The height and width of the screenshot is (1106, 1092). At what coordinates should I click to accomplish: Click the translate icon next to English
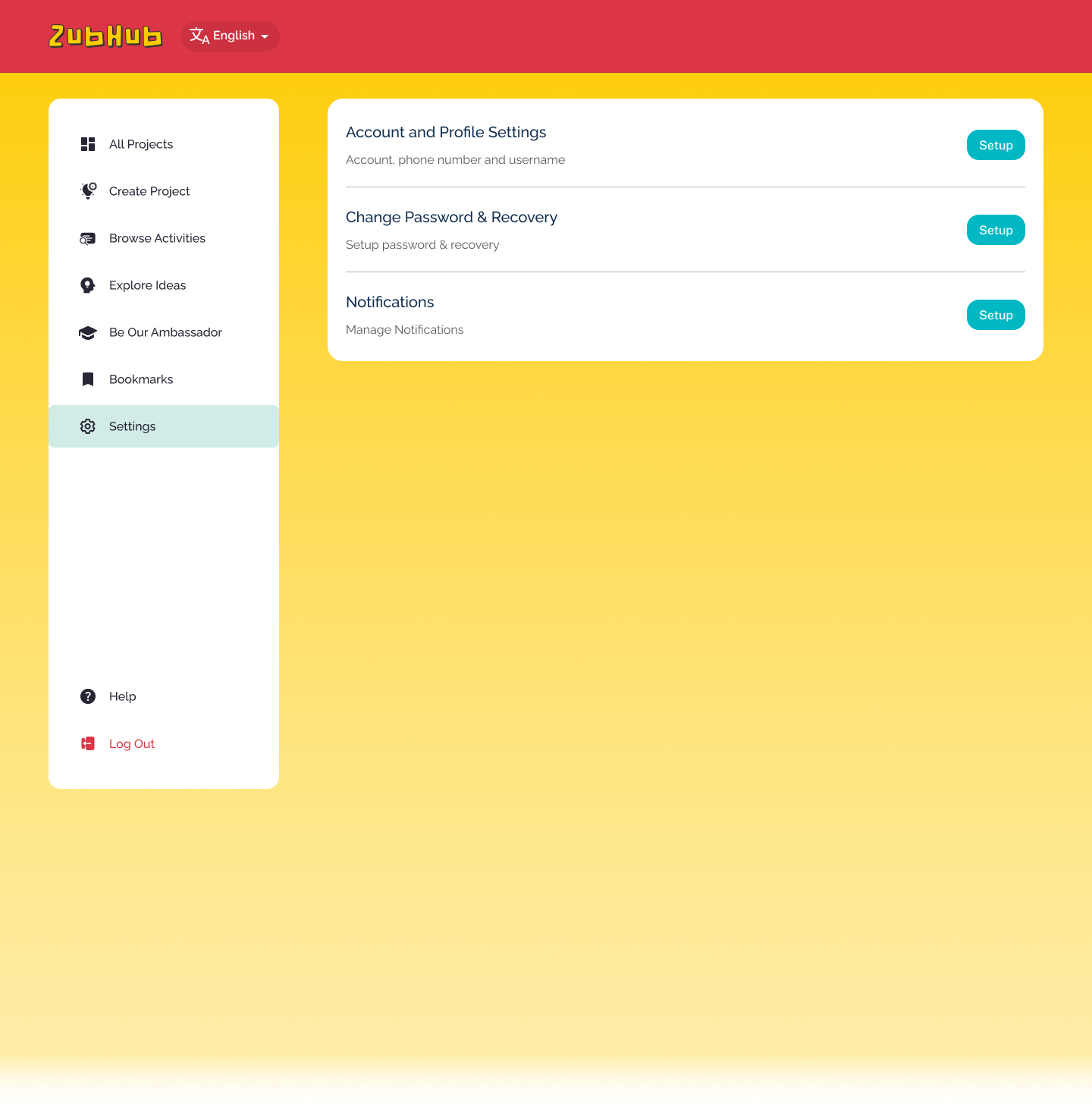(199, 36)
